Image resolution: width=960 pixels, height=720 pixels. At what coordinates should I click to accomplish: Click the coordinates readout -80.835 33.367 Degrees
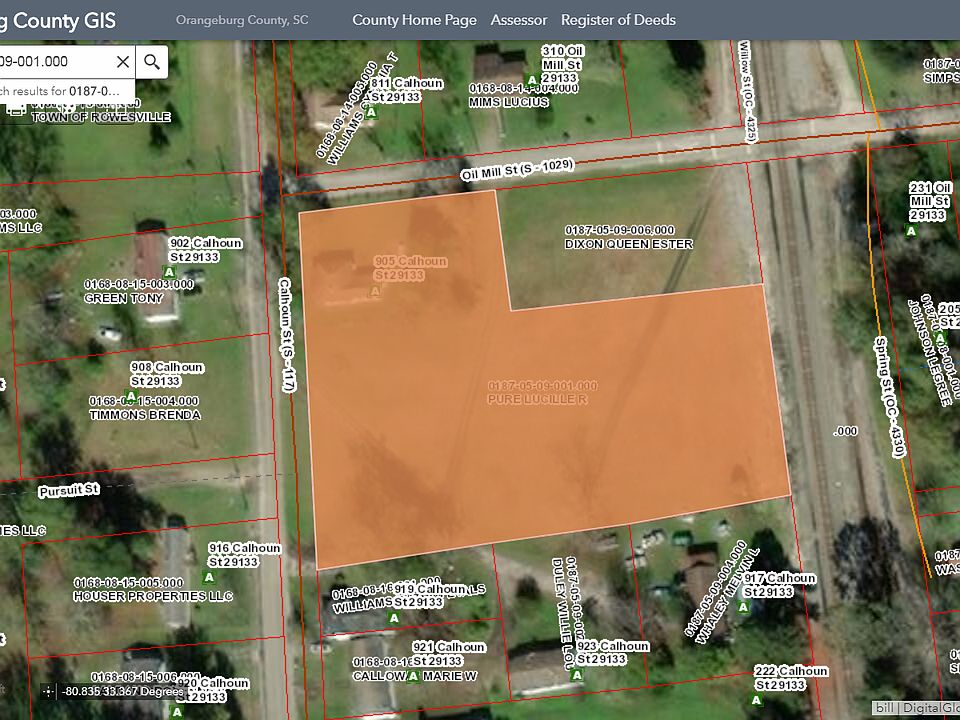122,692
